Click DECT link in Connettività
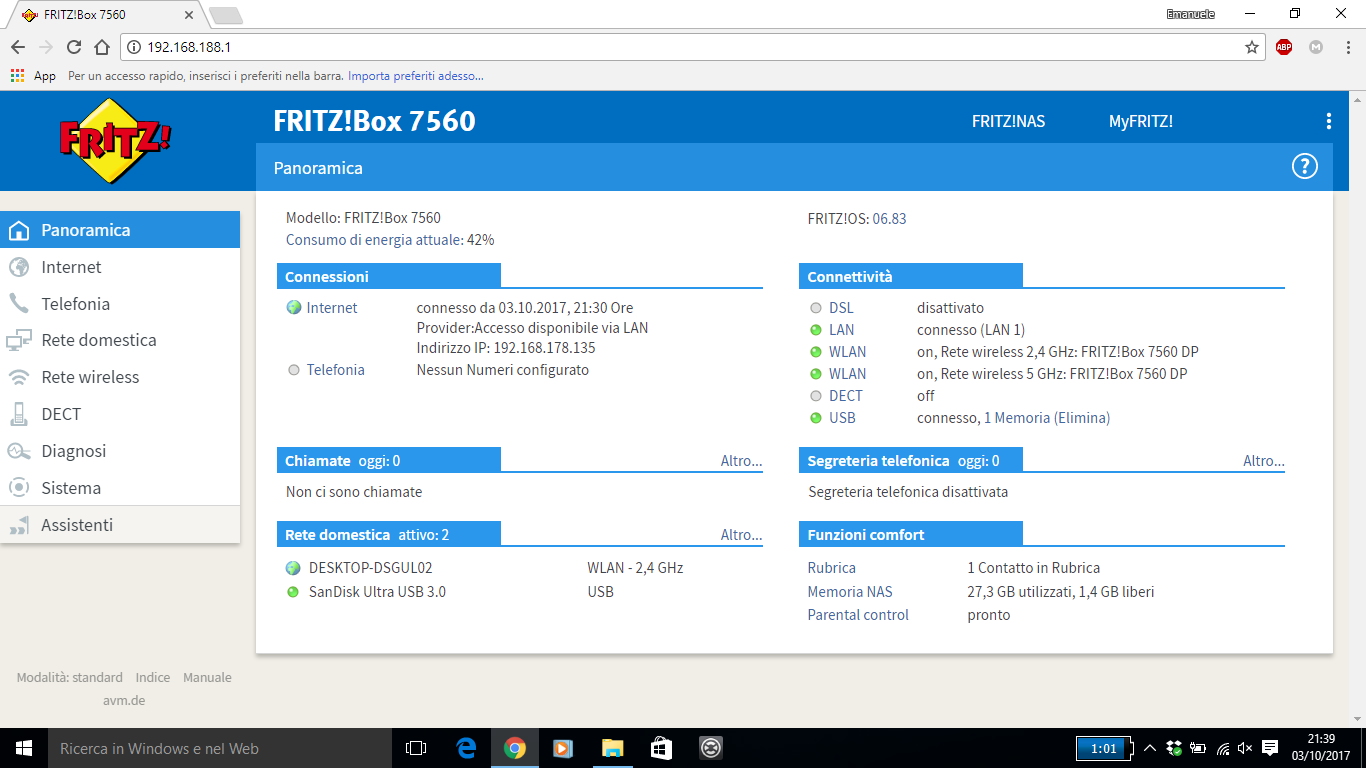Screen dimensions: 1366x768 click(x=846, y=396)
